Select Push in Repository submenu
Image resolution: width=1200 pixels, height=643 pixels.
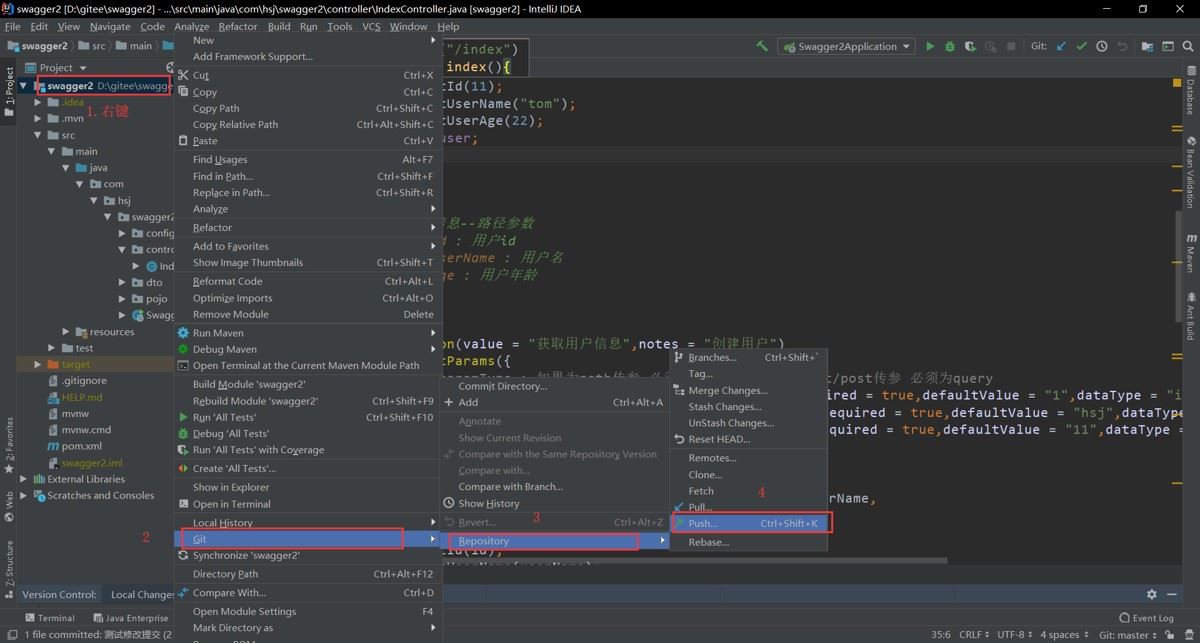[x=702, y=523]
